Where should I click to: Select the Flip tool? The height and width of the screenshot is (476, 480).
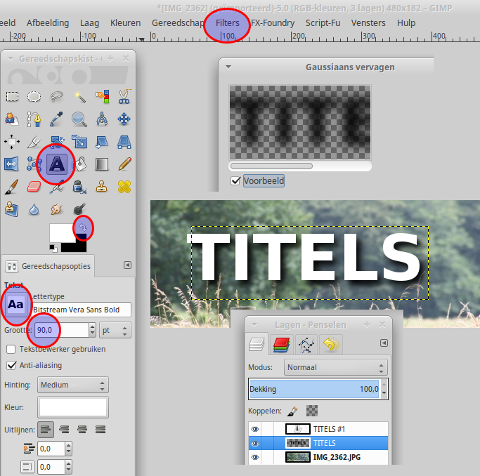coord(11,164)
